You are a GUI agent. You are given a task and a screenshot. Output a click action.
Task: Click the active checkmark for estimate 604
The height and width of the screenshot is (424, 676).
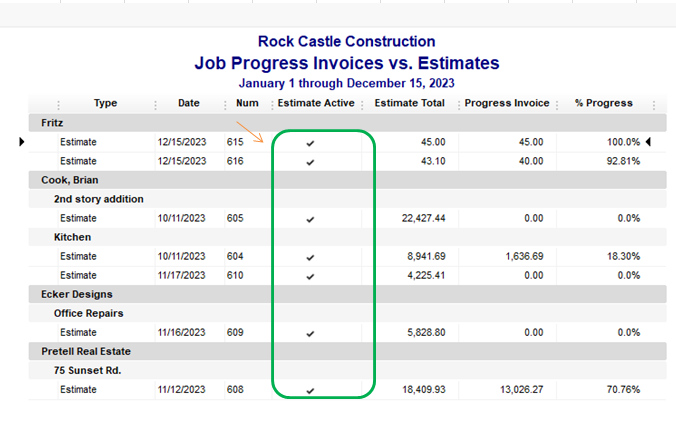tap(310, 257)
